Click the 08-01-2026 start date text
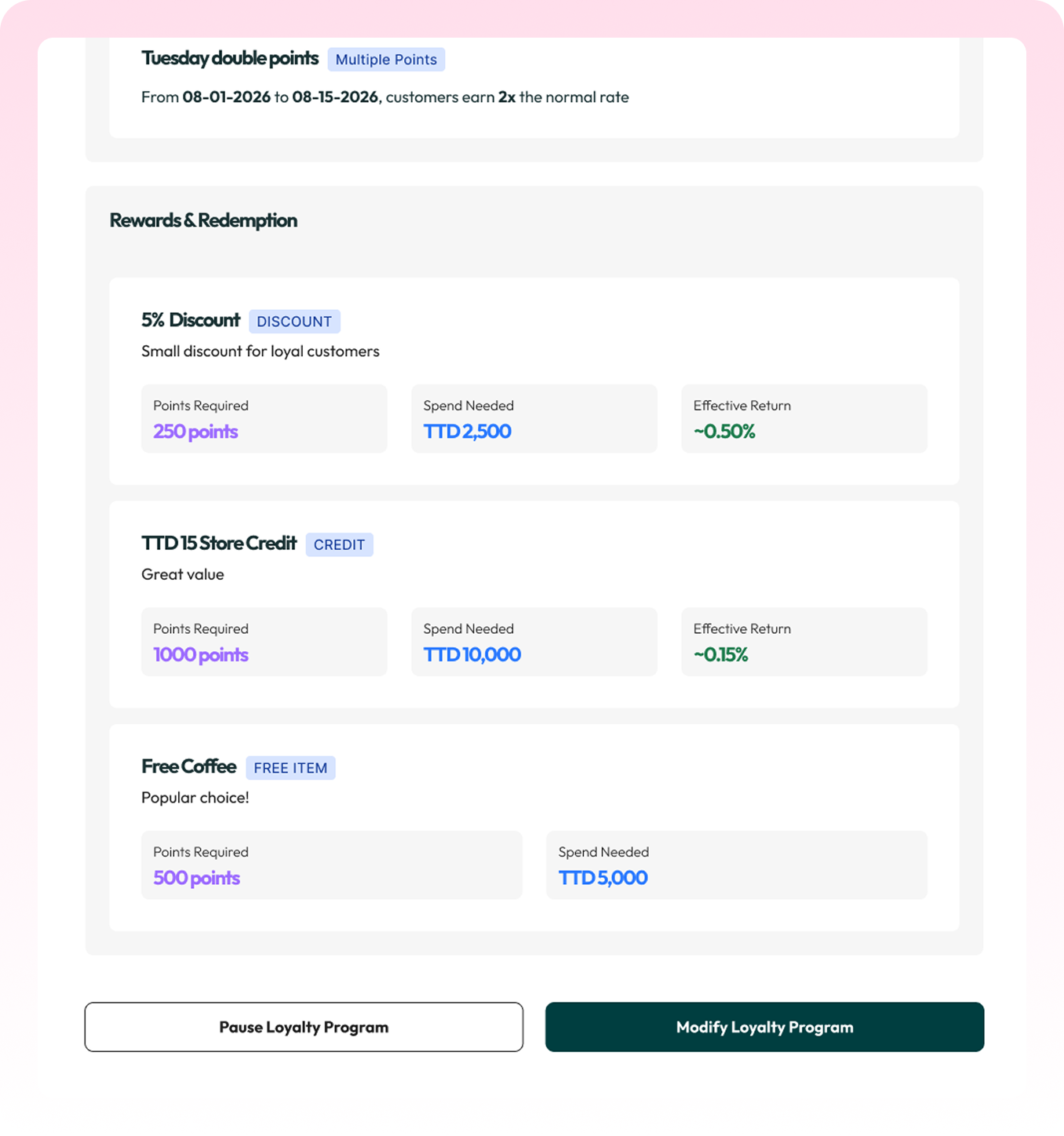 tap(225, 97)
